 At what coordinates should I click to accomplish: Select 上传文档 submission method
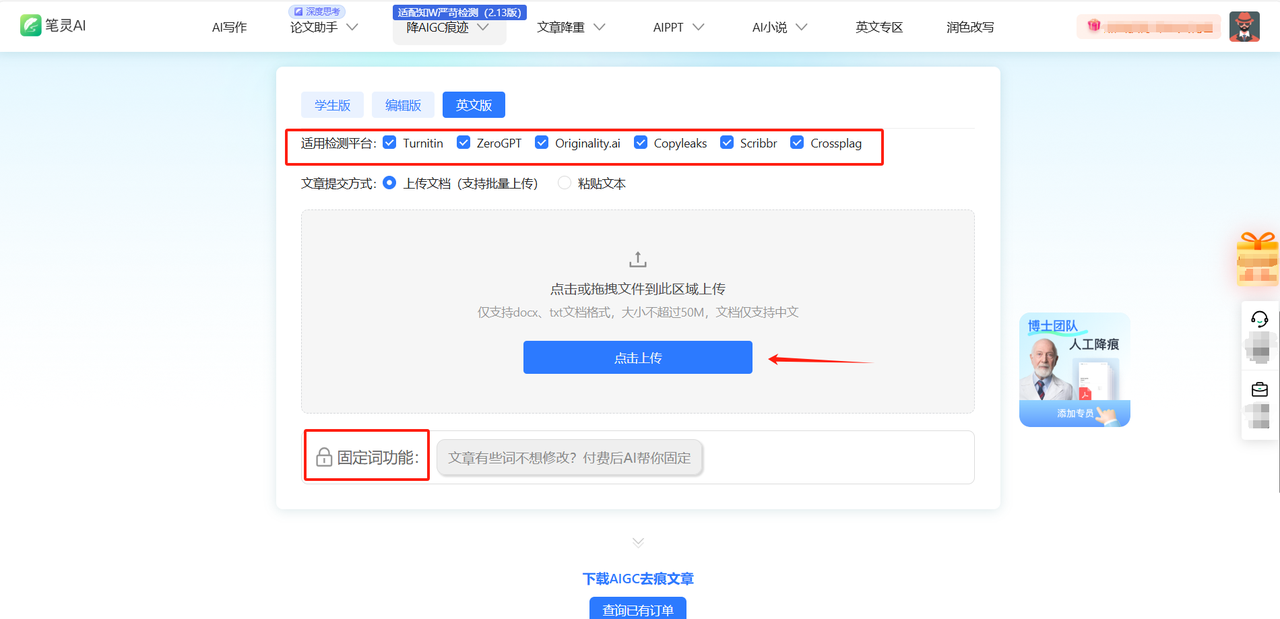(x=390, y=183)
